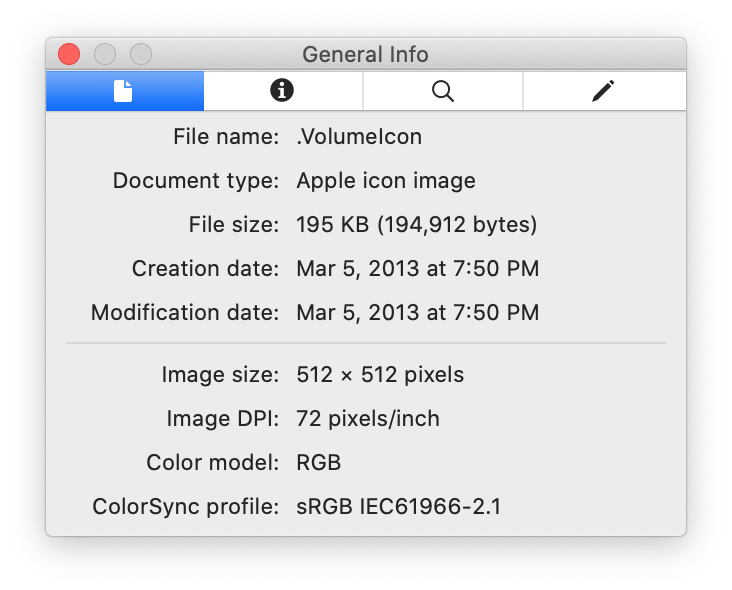
Task: Click the Image size label
Action: tap(220, 375)
